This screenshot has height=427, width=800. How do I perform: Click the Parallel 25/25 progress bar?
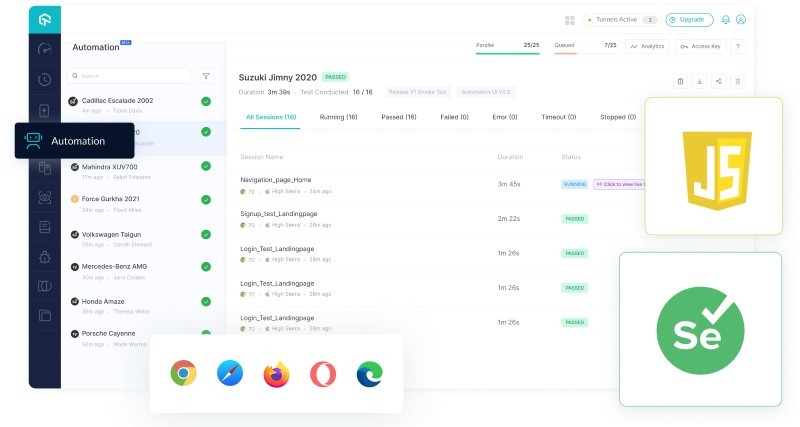[508, 53]
